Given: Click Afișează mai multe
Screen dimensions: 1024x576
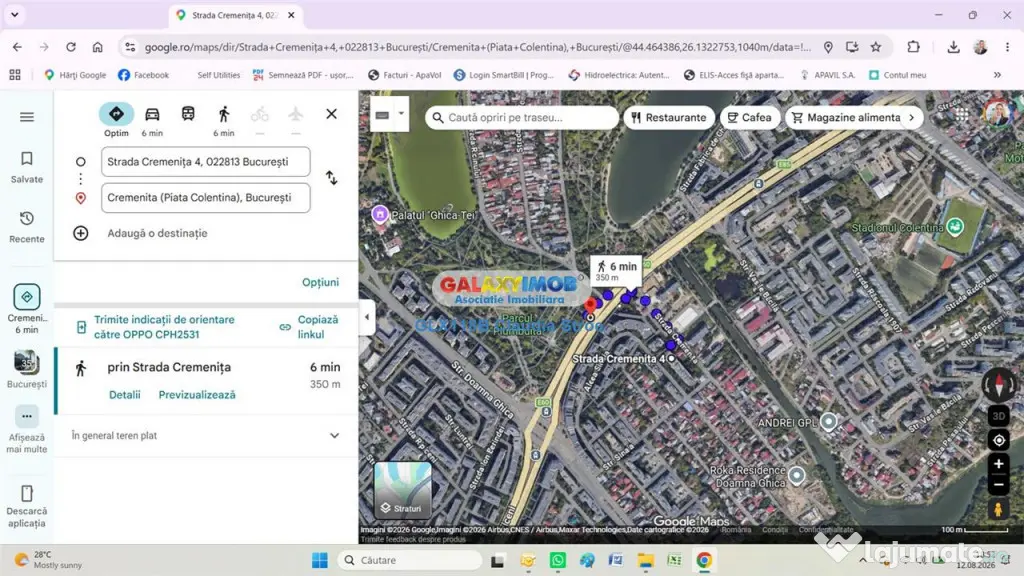Looking at the screenshot, I should pyautogui.click(x=27, y=430).
